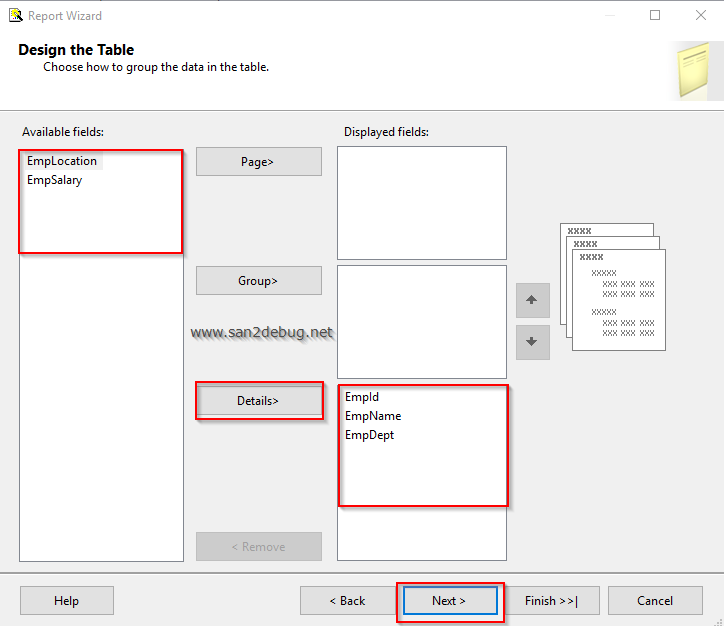Image resolution: width=724 pixels, height=626 pixels.
Task: Click the table layout preview thumbnail
Action: pyautogui.click(x=613, y=287)
